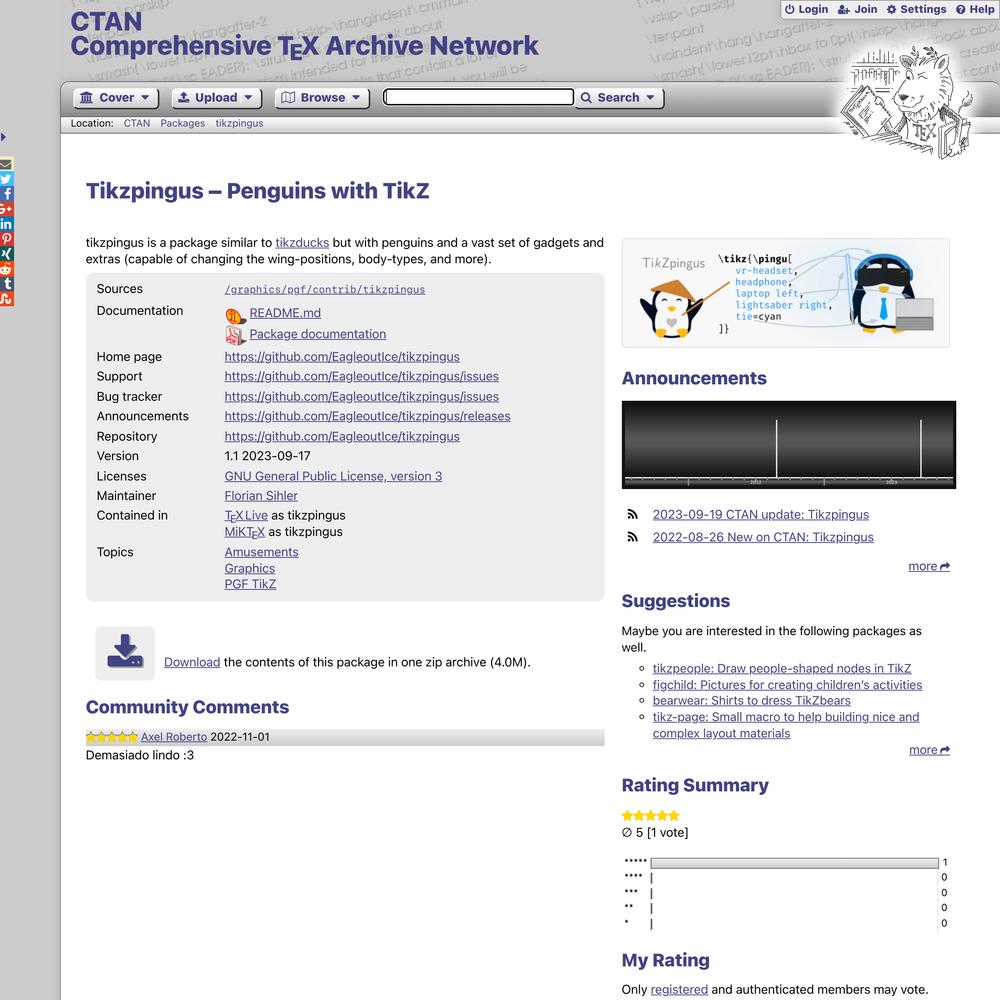Image resolution: width=1000 pixels, height=1000 pixels.
Task: Open the TikZpingus preview image
Action: tap(786, 293)
